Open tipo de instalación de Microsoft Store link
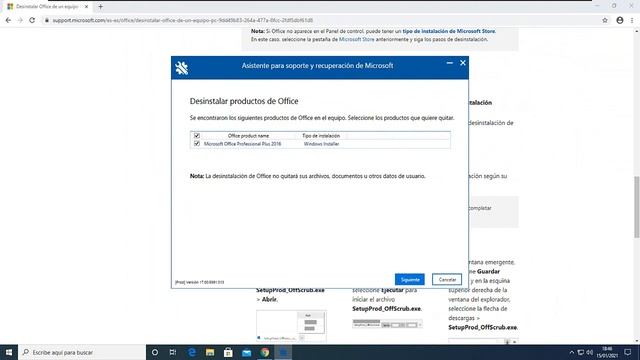The height and width of the screenshot is (360, 640). pyautogui.click(x=449, y=31)
